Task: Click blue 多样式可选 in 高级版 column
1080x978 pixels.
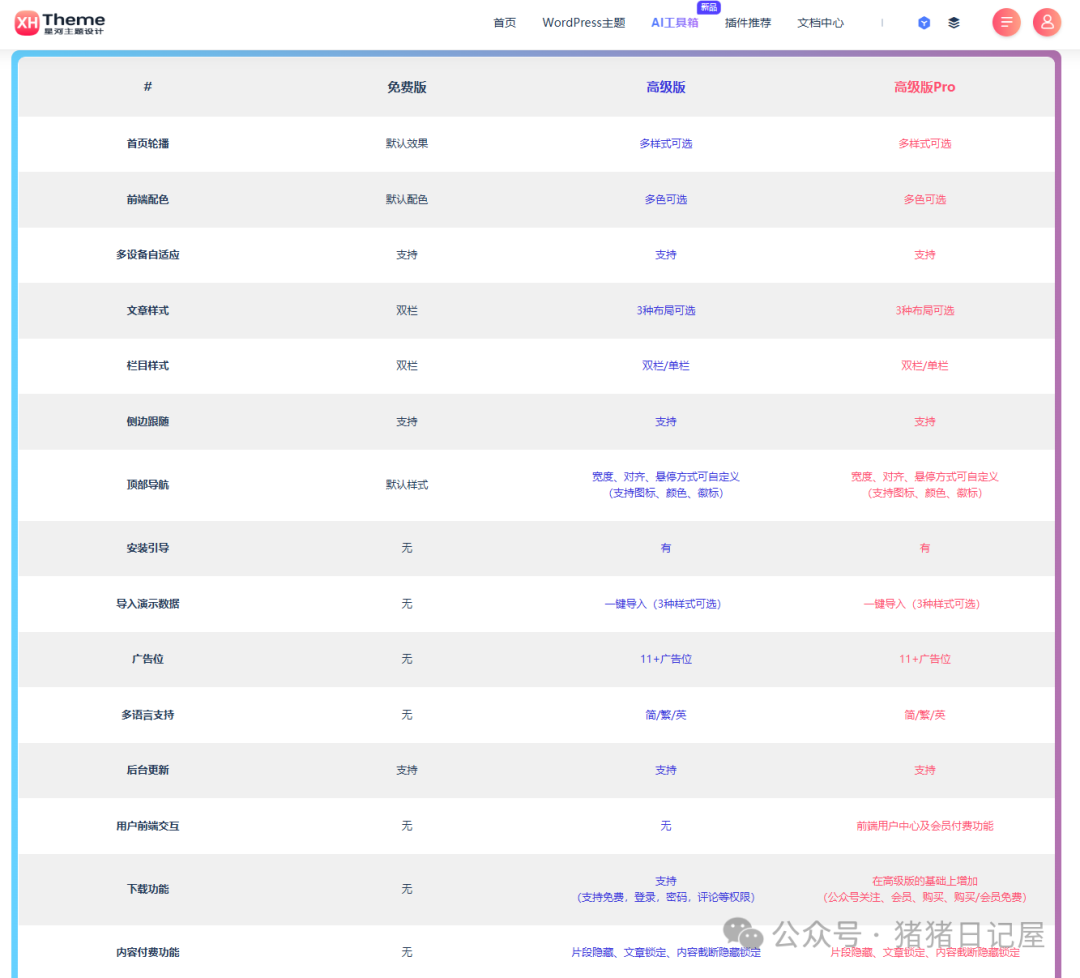Action: (x=666, y=143)
